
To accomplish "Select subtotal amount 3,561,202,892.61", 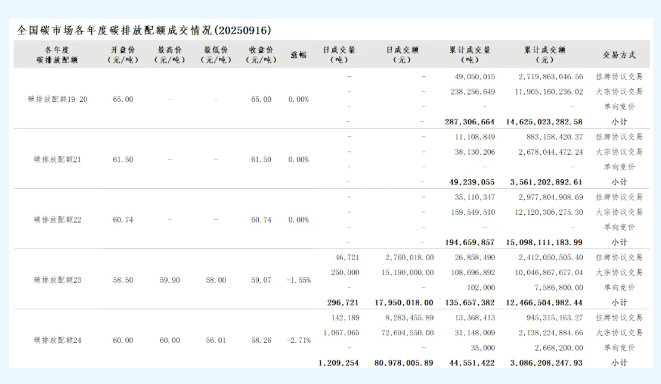I will coord(546,182).
